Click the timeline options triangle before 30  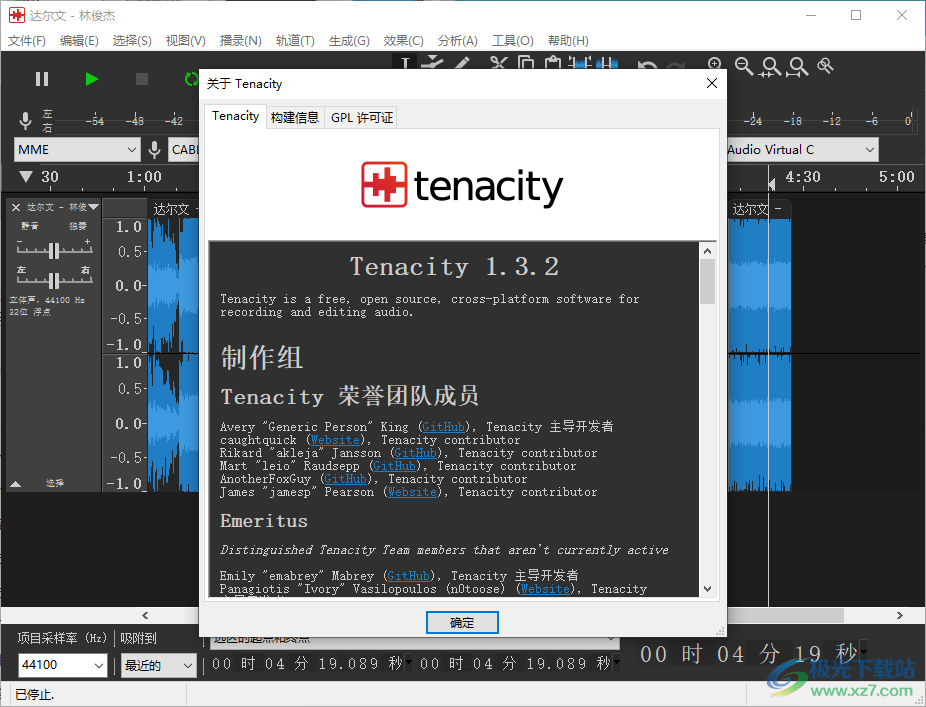pyautogui.click(x=25, y=177)
